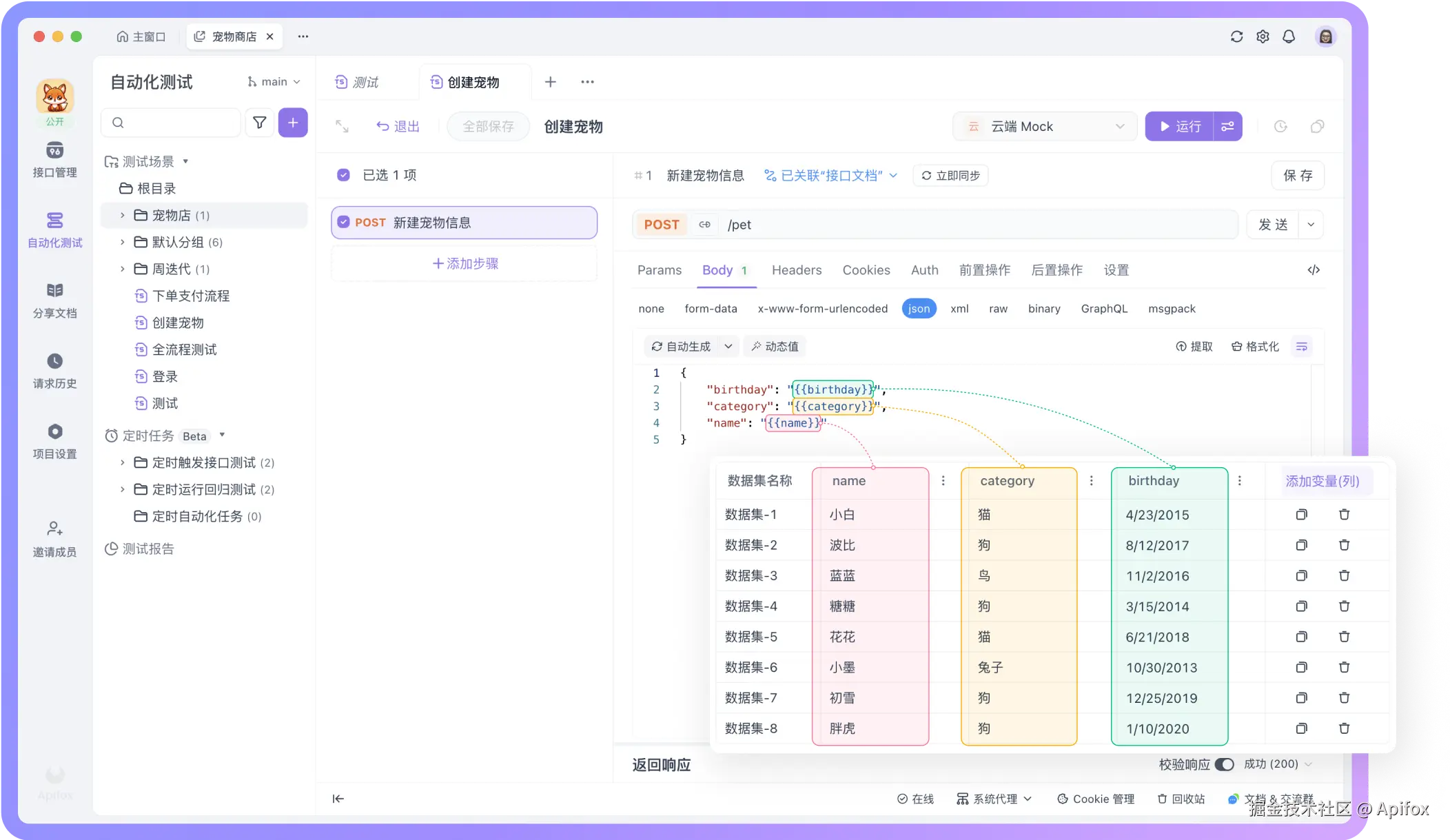Uncheck the 已选 1 项 checkbox

click(343, 175)
